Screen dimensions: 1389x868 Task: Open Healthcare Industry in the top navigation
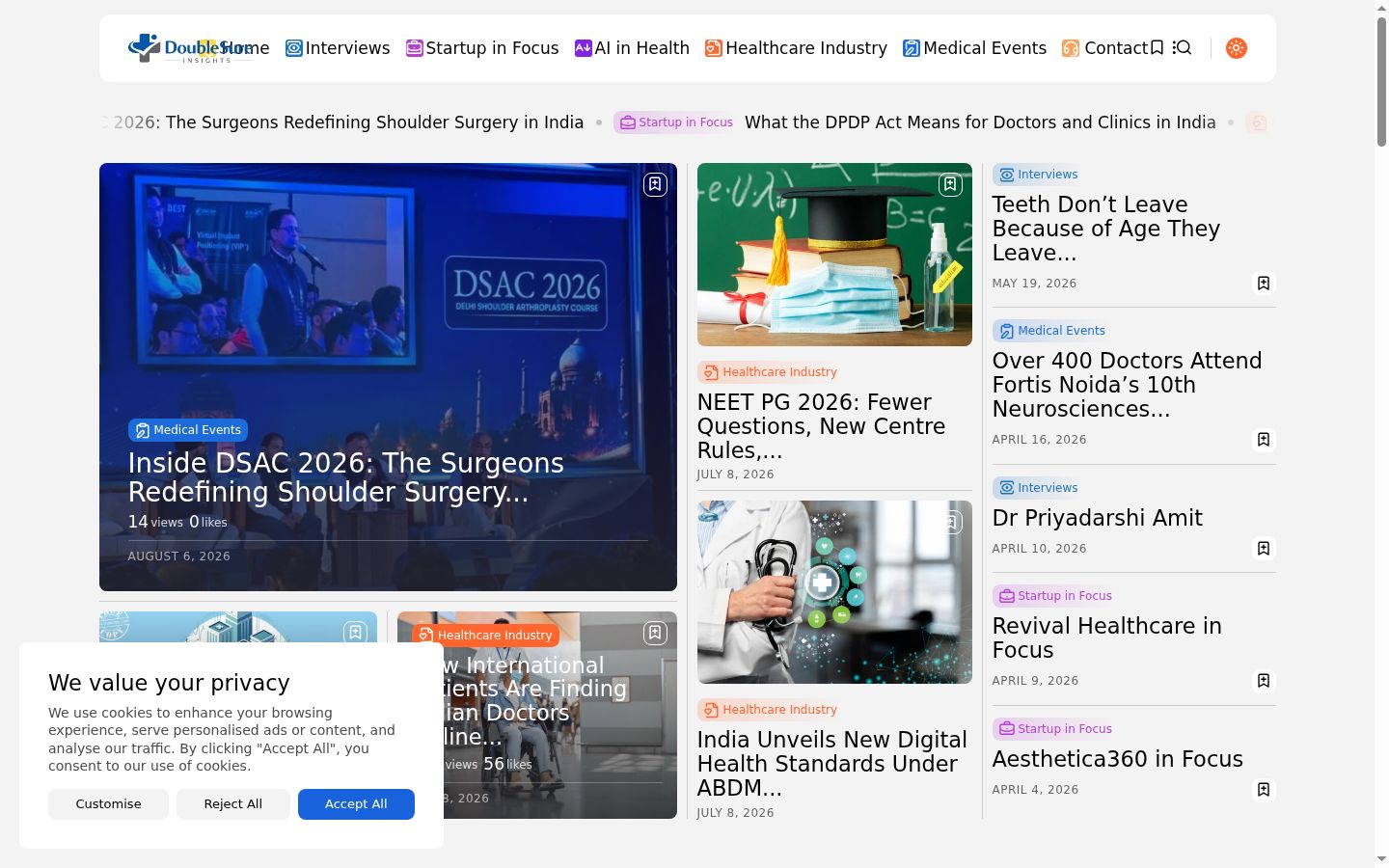(x=796, y=48)
